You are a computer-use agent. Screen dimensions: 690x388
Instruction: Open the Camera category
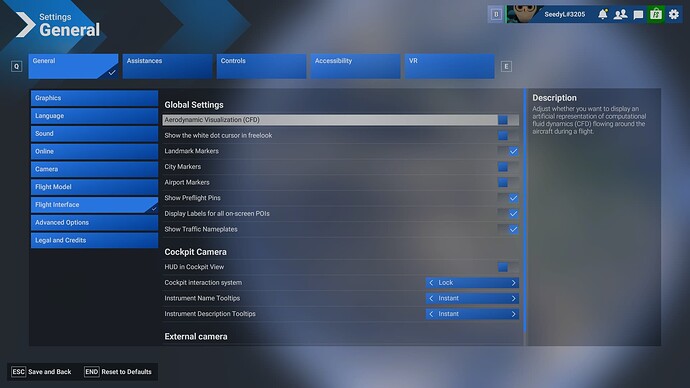pos(94,169)
